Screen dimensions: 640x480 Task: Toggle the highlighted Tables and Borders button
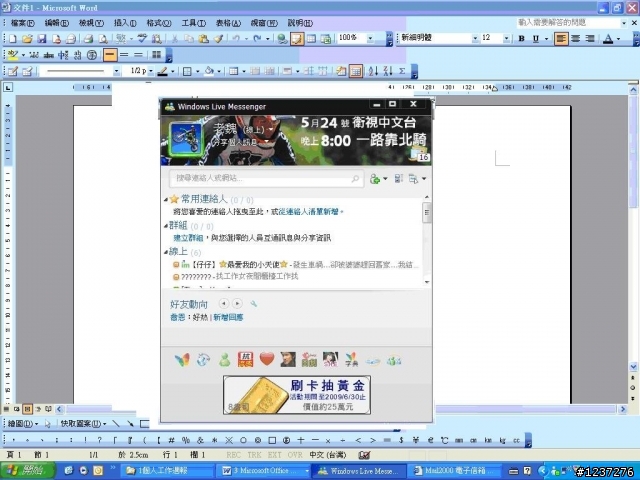pyautogui.click(x=297, y=39)
